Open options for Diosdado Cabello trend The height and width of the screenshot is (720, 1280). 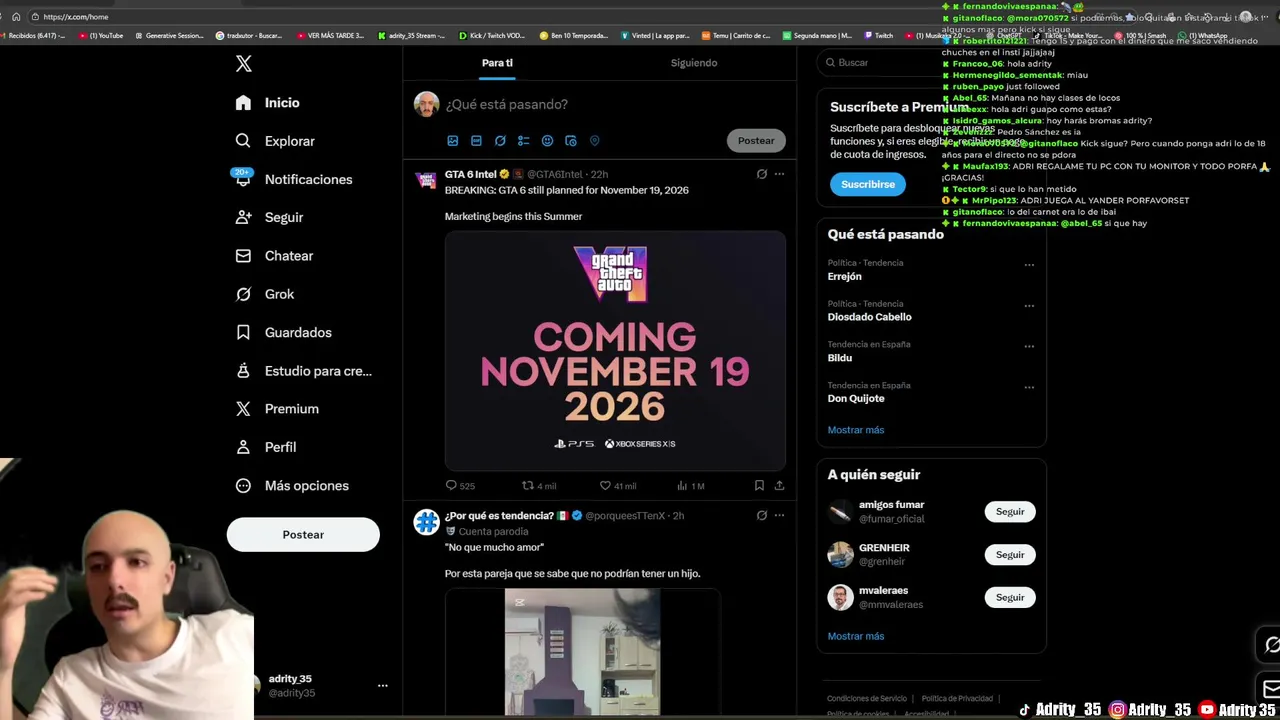coord(1029,306)
